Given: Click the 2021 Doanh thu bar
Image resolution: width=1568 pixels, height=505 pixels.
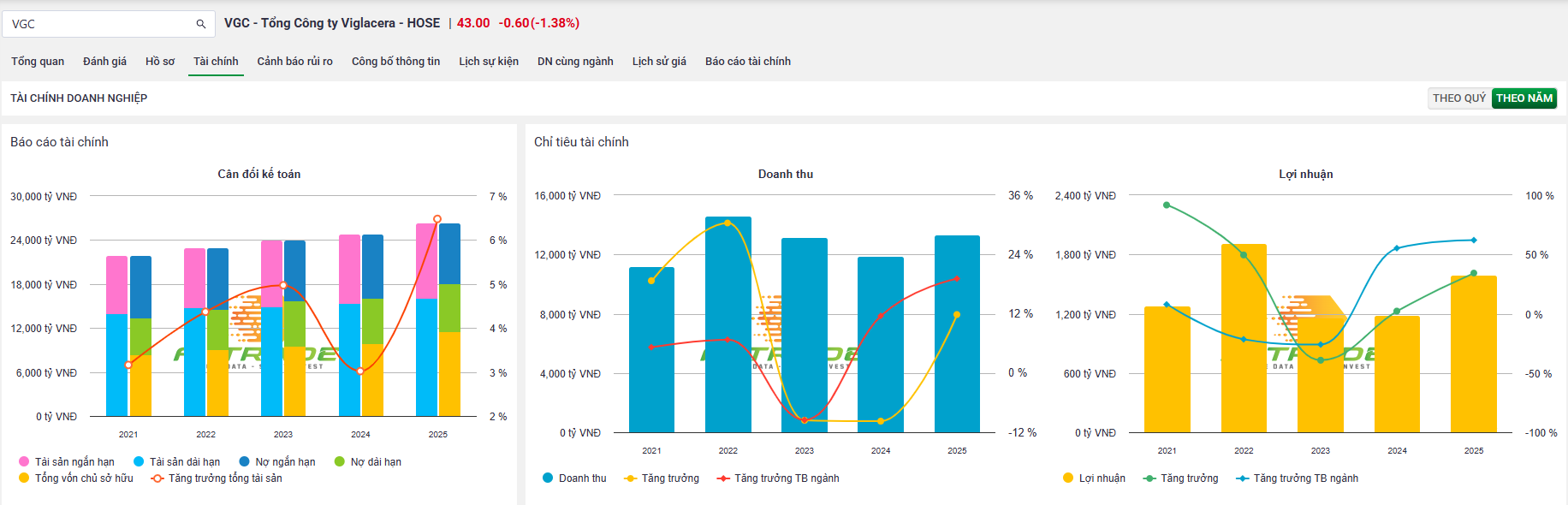Looking at the screenshot, I should click(x=651, y=350).
